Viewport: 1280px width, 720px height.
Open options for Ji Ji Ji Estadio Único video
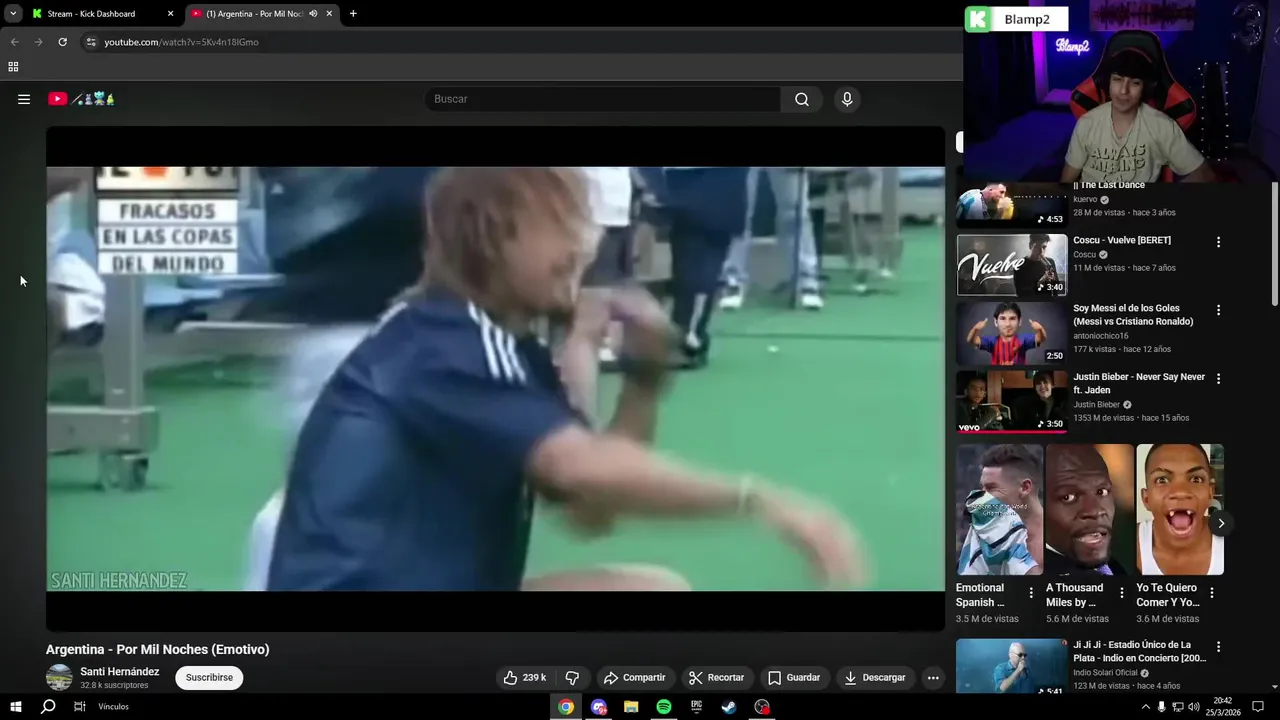[1218, 647]
